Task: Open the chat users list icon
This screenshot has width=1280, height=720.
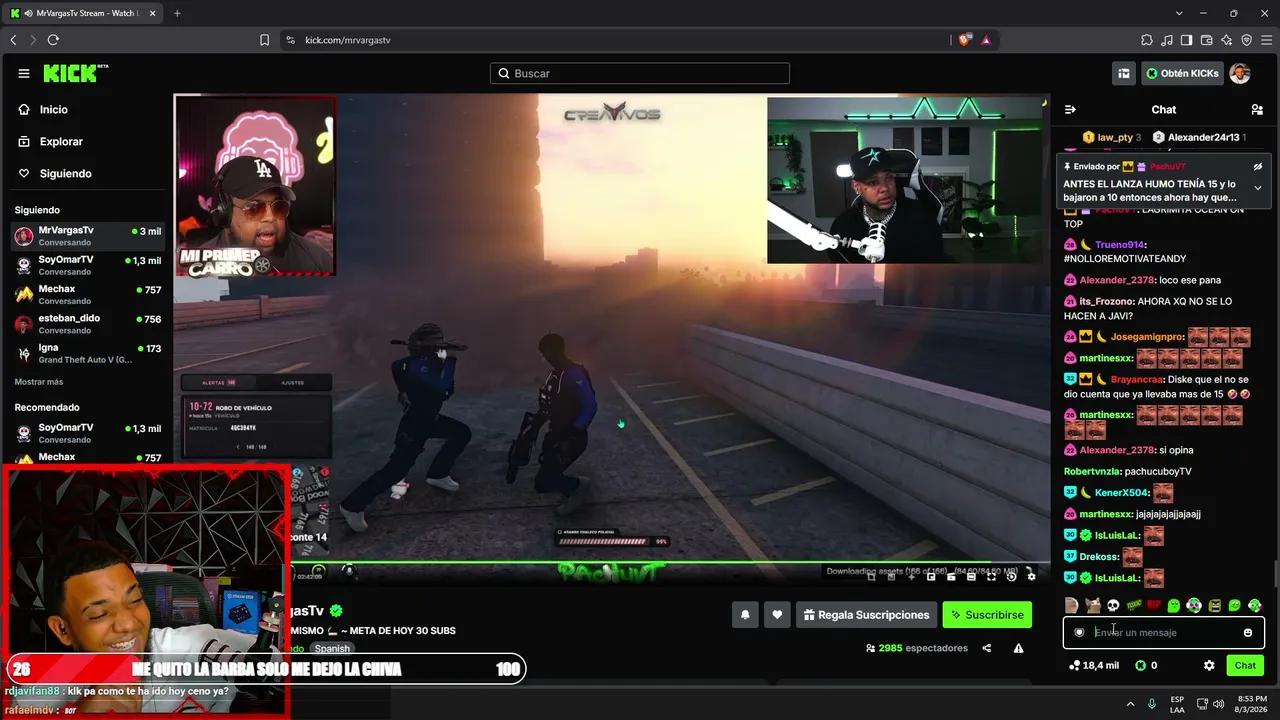Action: coord(1257,109)
